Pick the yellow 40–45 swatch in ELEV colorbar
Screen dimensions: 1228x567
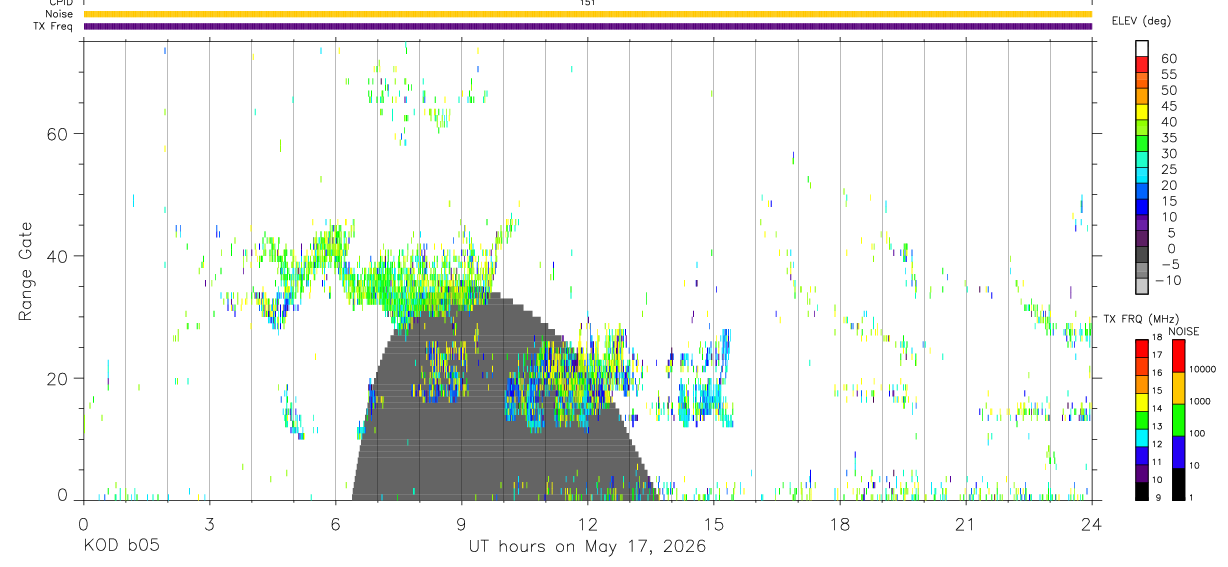click(1142, 112)
